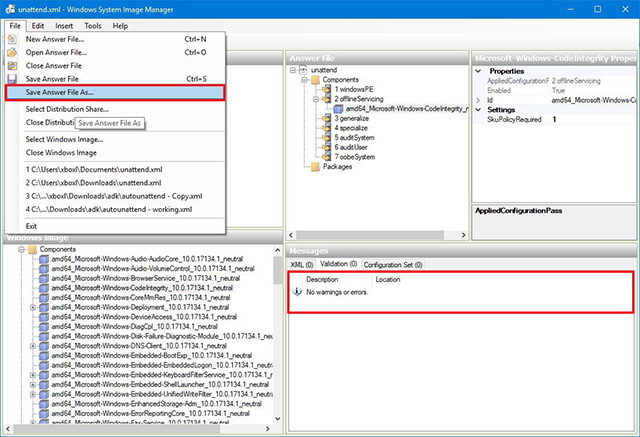Switch to the Validation (0) tab

pyautogui.click(x=338, y=264)
